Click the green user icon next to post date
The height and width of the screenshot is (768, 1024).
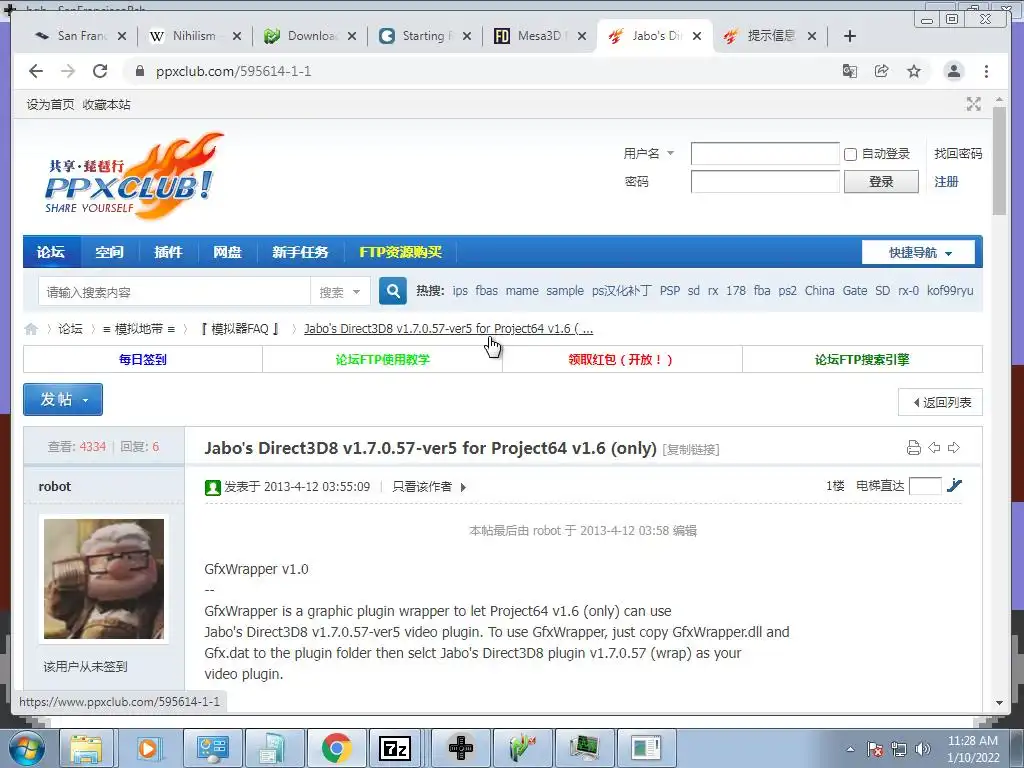coord(212,487)
